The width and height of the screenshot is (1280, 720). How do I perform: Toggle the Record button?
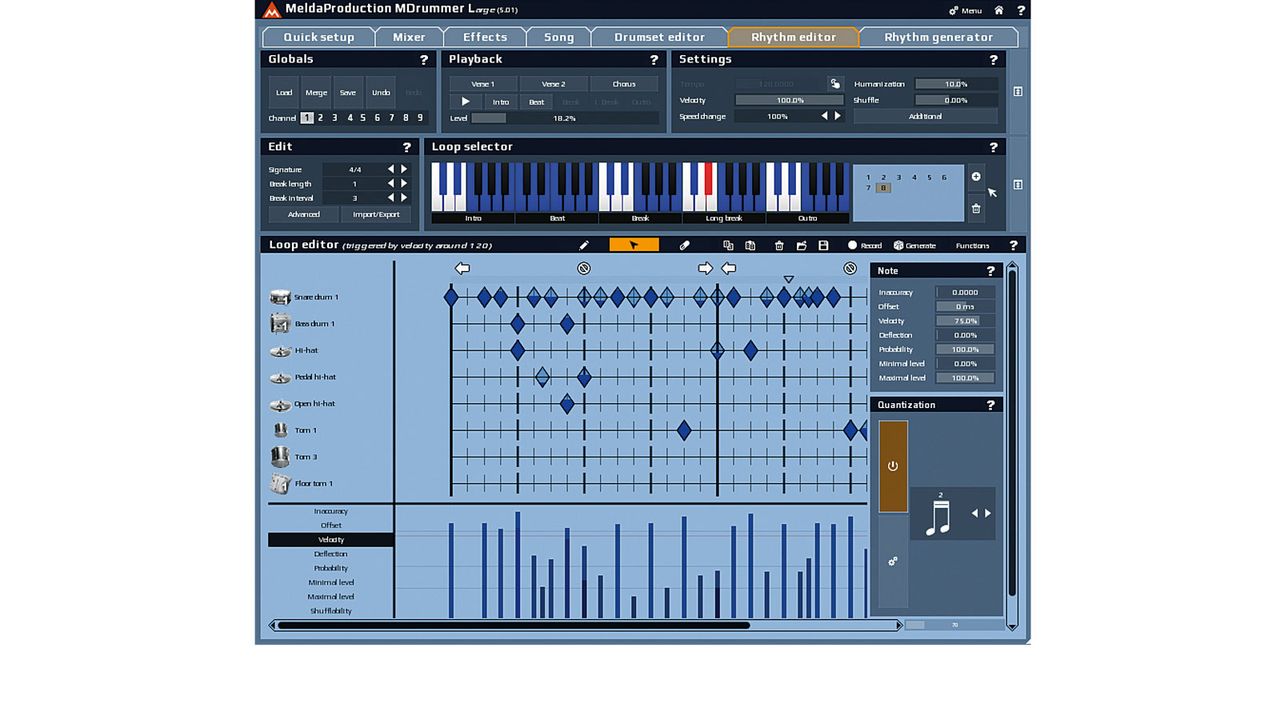pos(865,245)
